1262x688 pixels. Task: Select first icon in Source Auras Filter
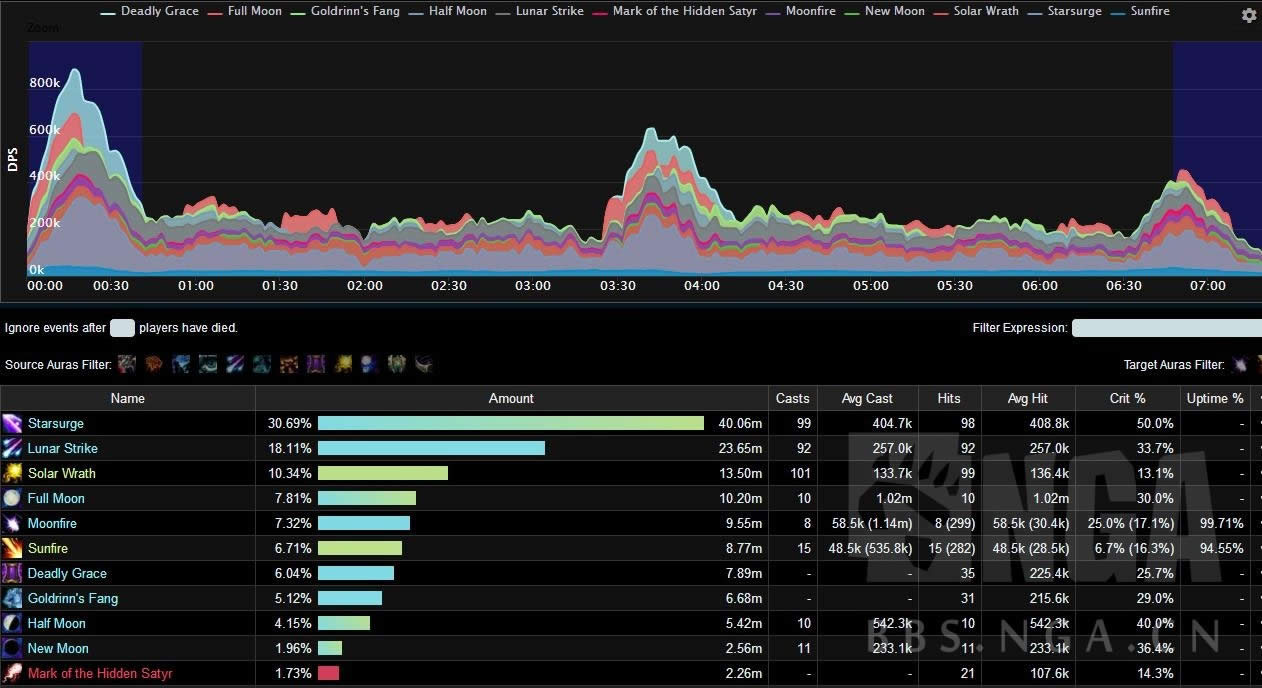[127, 364]
